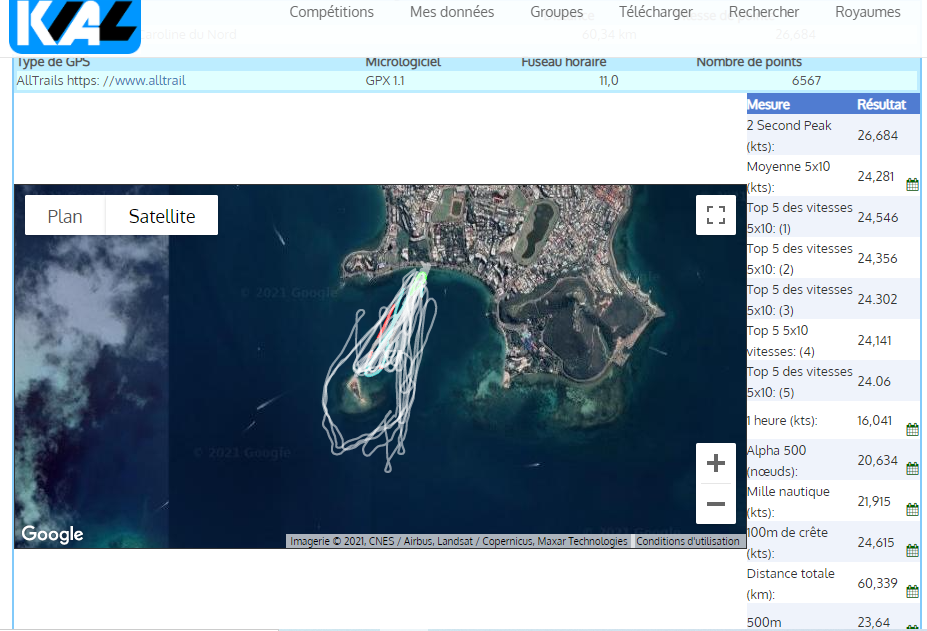Open calendar icon for Moyenne 5x10
The height and width of the screenshot is (631, 927).
click(x=912, y=185)
